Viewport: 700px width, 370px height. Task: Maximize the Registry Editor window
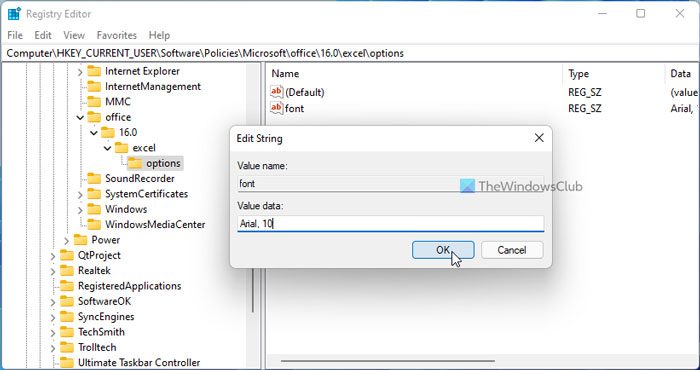coord(641,14)
